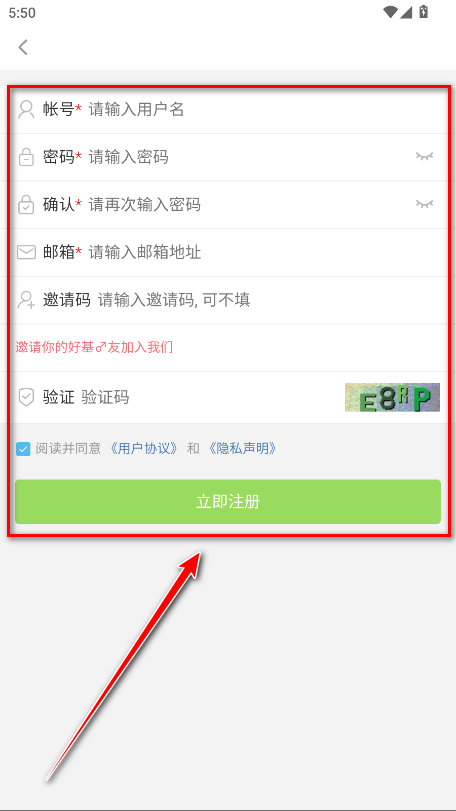Screen dimensions: 456x811
Task: Click the add-user icon beside 邀请码
Action: point(26,299)
